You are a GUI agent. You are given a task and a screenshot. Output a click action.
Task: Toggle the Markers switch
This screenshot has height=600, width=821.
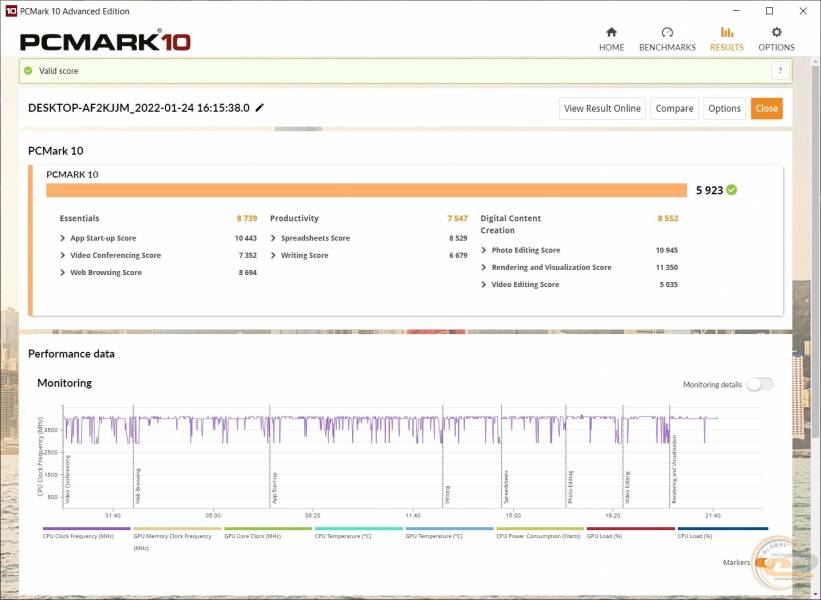coord(763,562)
